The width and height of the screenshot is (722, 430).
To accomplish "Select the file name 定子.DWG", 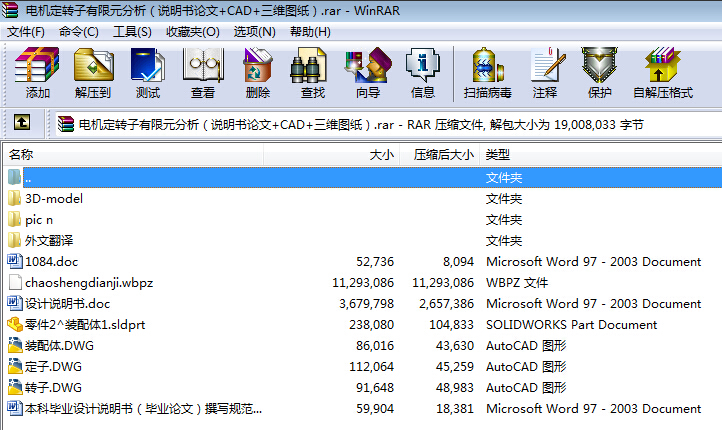I will click(x=53, y=367).
